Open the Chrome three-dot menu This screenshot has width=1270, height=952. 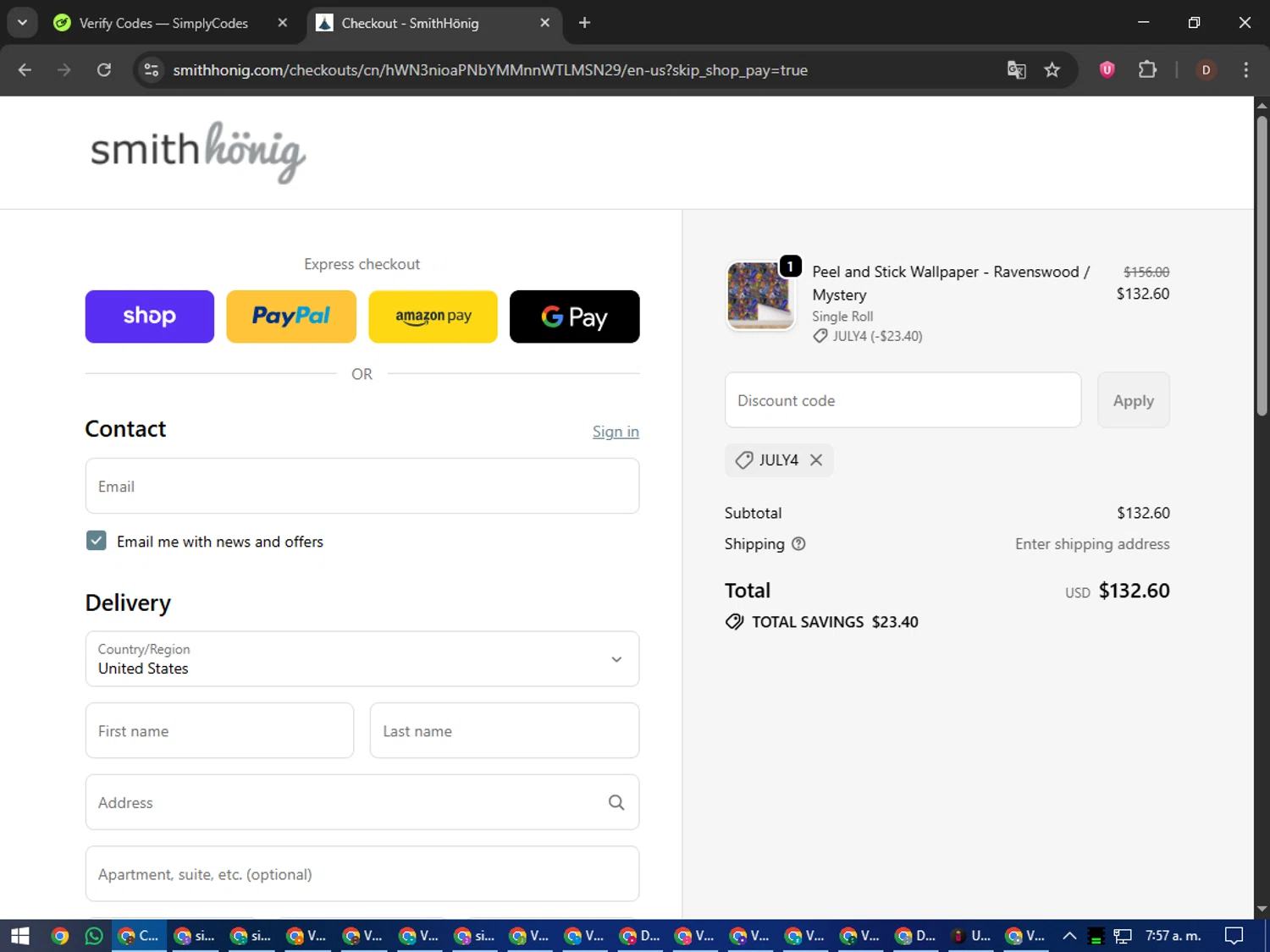click(x=1245, y=70)
